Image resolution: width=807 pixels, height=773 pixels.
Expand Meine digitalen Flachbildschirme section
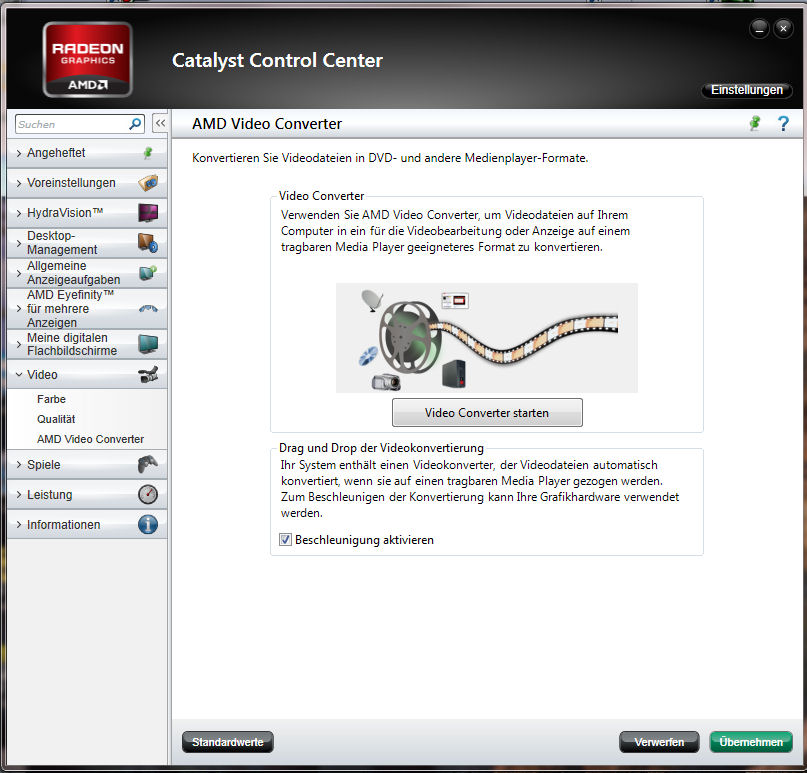tap(87, 344)
